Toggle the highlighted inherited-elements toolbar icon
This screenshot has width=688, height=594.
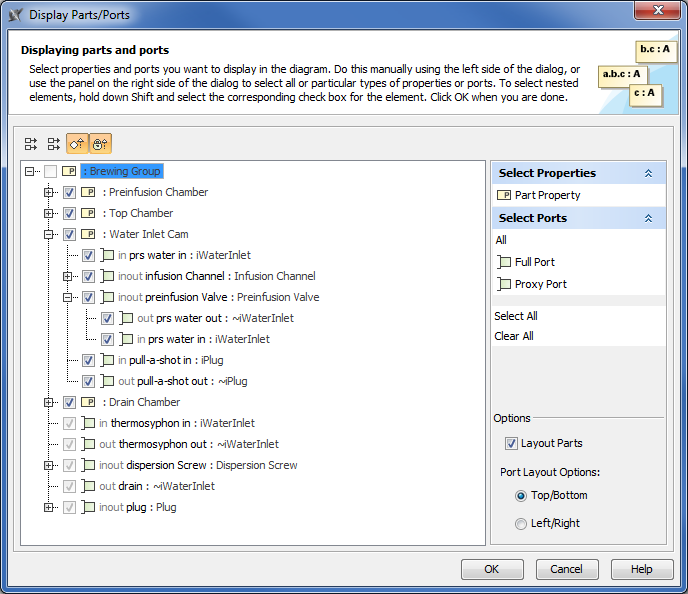pos(100,144)
